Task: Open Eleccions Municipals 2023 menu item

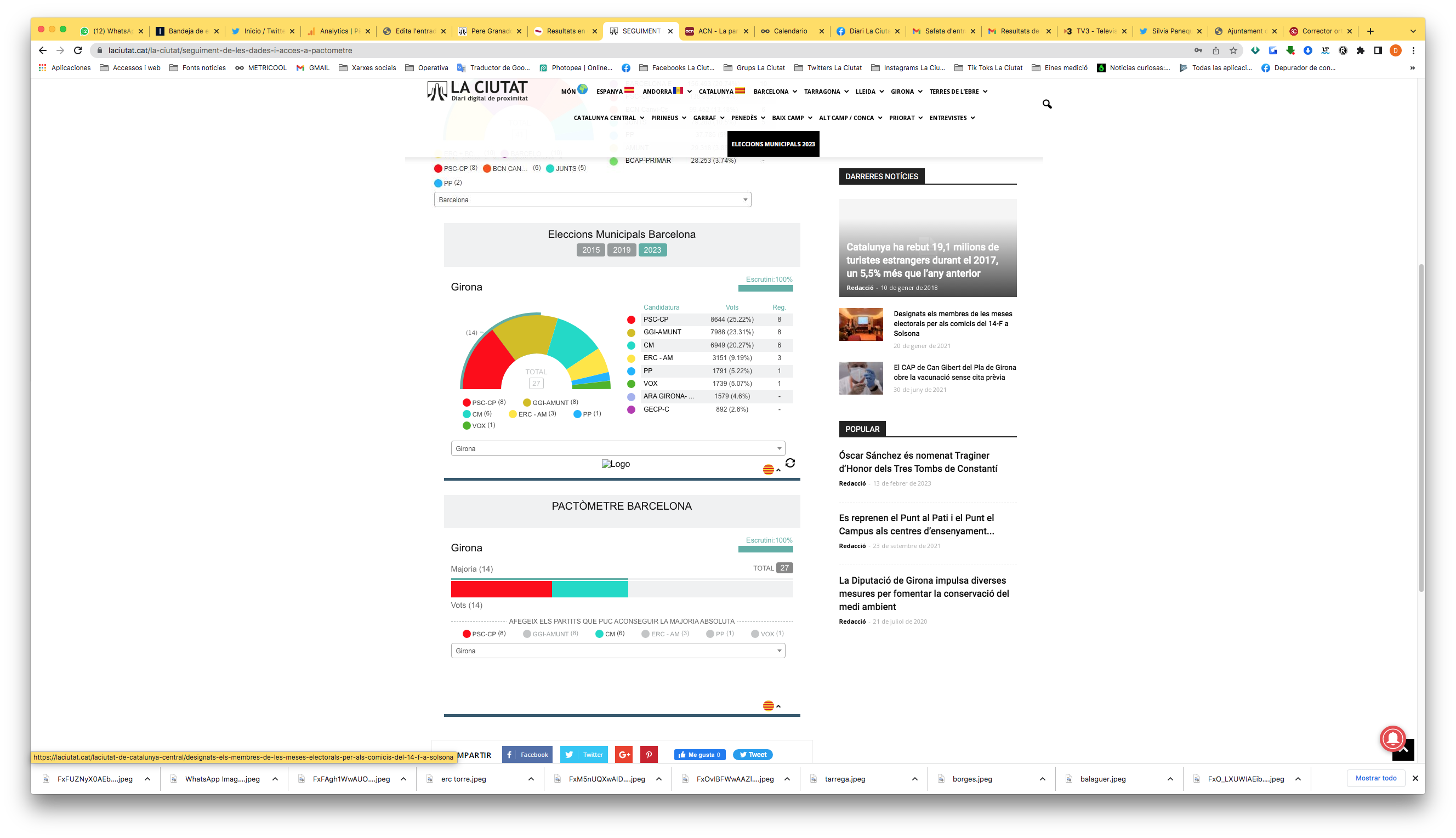Action: [773, 144]
